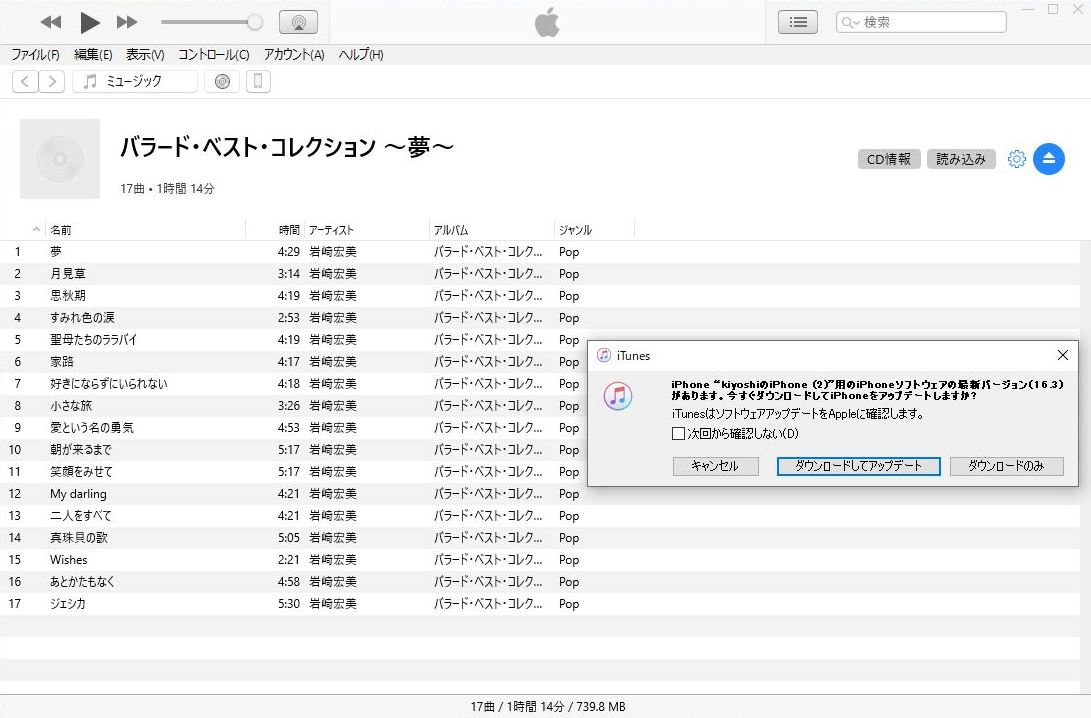Click the rewind previous track button
The height and width of the screenshot is (718, 1091).
[x=51, y=22]
